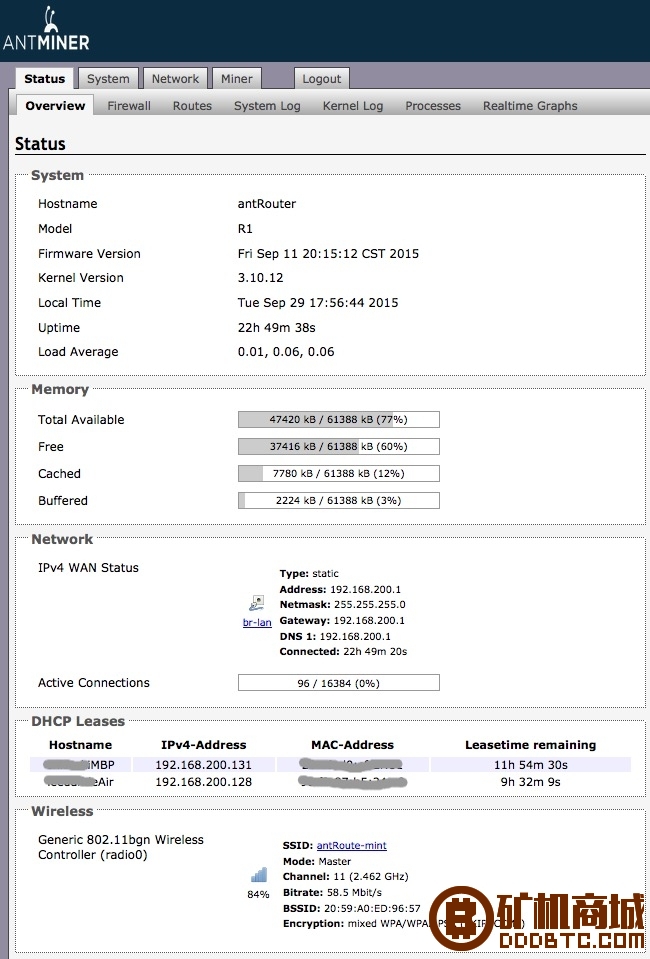Screen dimensions: 650x959
Task: Select the Overview sub-tab
Action: [55, 106]
